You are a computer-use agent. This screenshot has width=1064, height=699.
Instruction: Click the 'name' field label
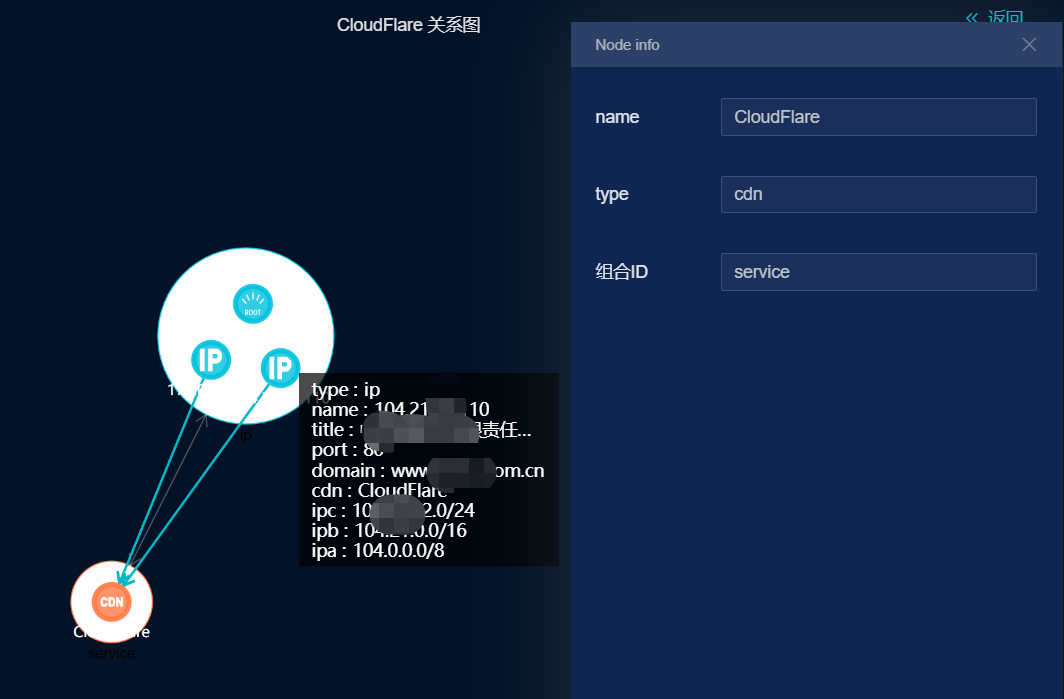coord(617,117)
